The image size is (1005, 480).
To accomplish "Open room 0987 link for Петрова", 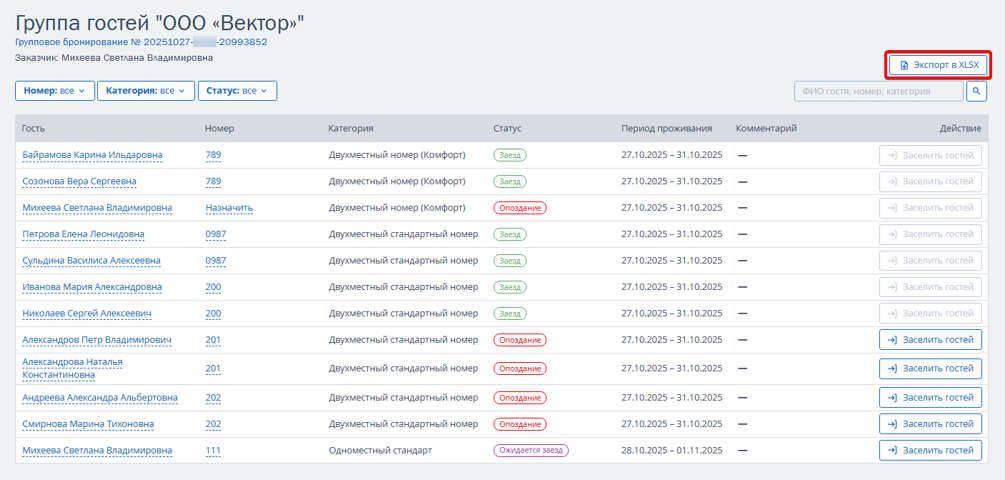I will click(x=216, y=234).
